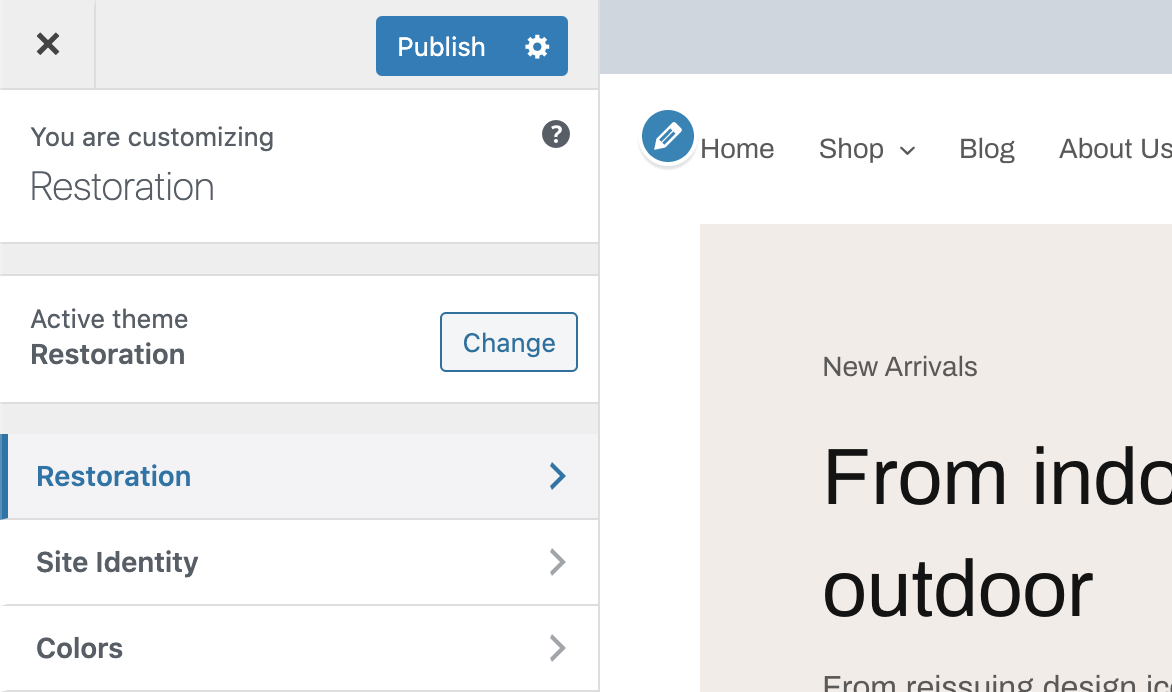Click the Publish button
The height and width of the screenshot is (692, 1172).
coord(441,46)
